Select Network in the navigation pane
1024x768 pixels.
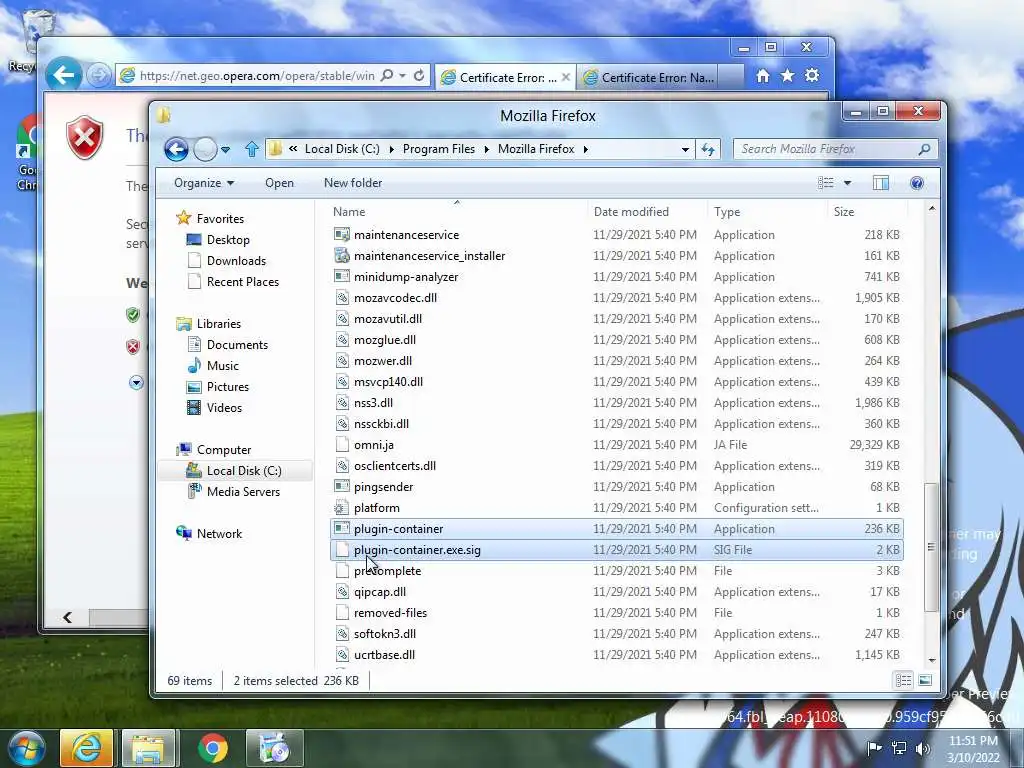pos(219,534)
